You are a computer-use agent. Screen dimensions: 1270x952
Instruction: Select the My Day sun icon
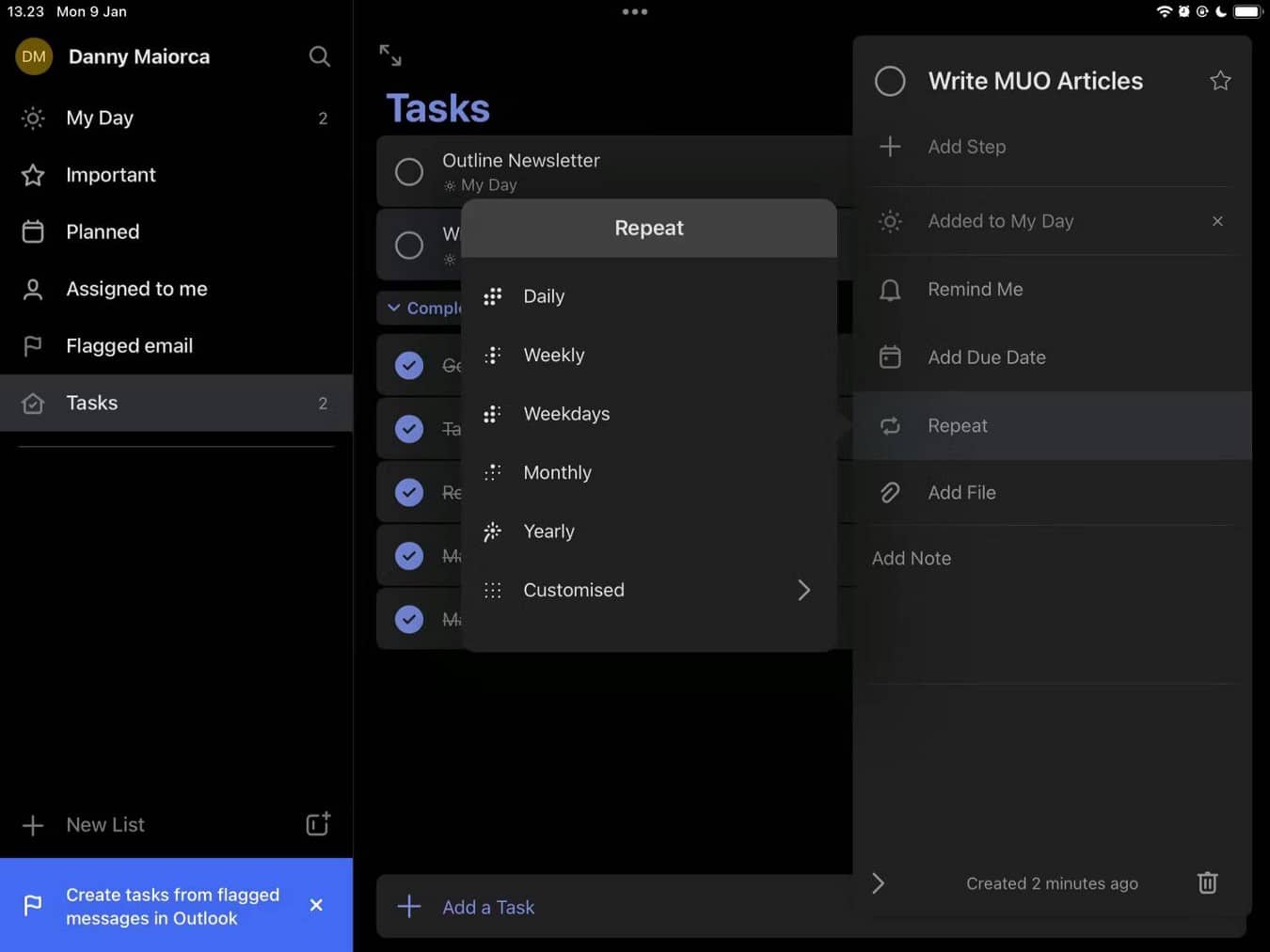[33, 118]
